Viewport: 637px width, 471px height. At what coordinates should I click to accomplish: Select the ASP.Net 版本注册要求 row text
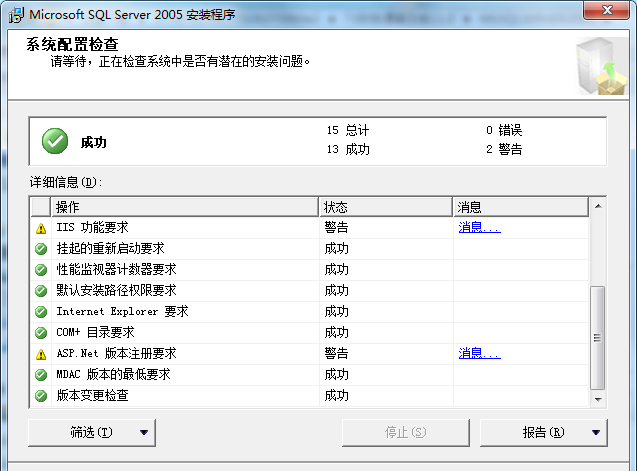(116, 354)
